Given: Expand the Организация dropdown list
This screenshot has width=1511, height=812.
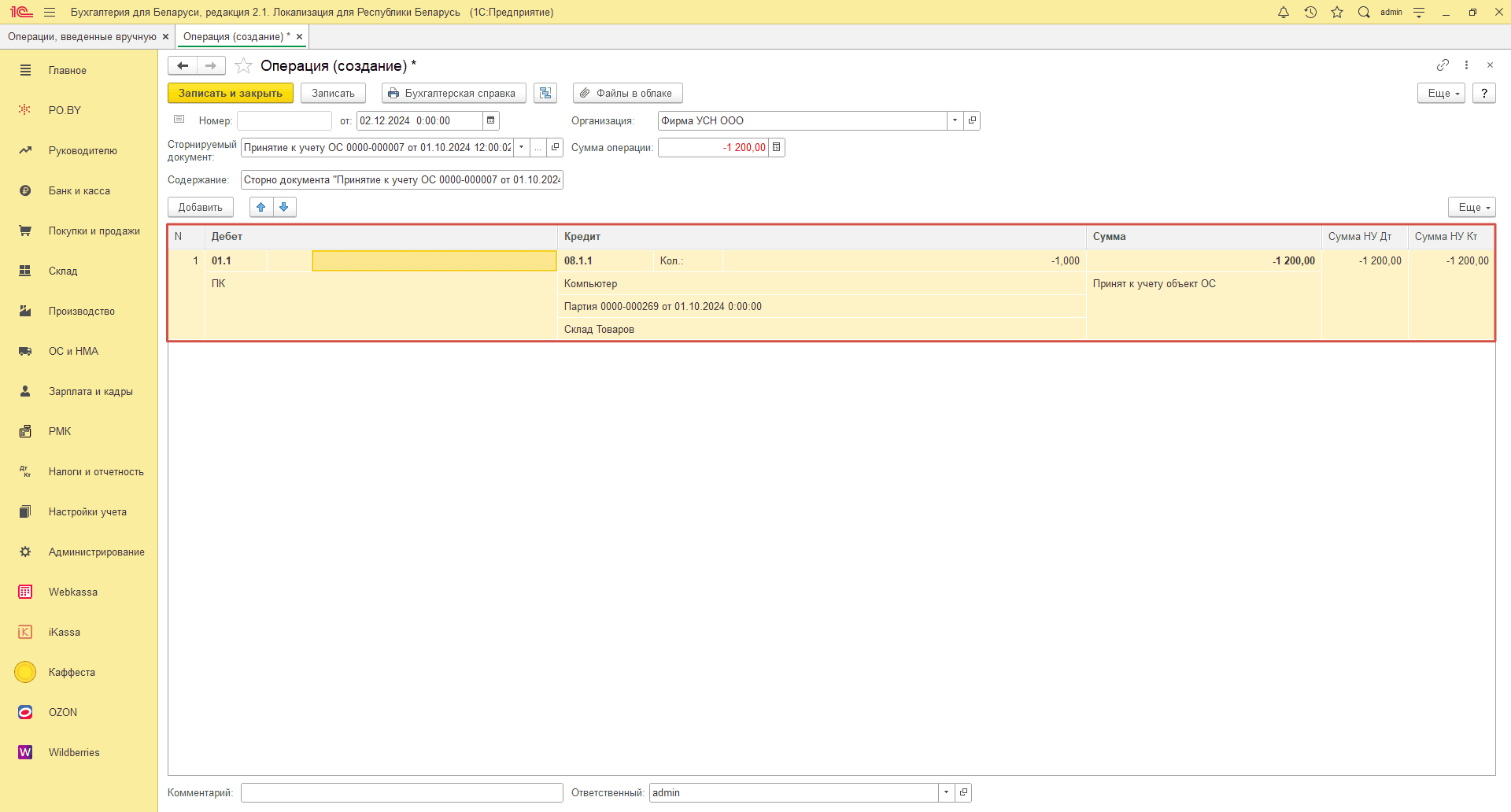Looking at the screenshot, I should pos(955,120).
